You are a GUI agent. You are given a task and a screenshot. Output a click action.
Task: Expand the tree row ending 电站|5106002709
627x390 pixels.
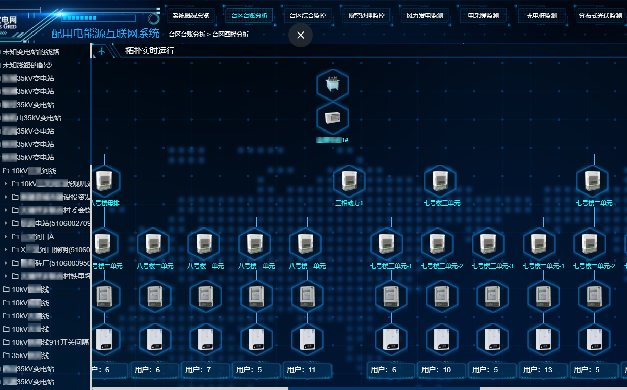pyautogui.click(x=6, y=223)
